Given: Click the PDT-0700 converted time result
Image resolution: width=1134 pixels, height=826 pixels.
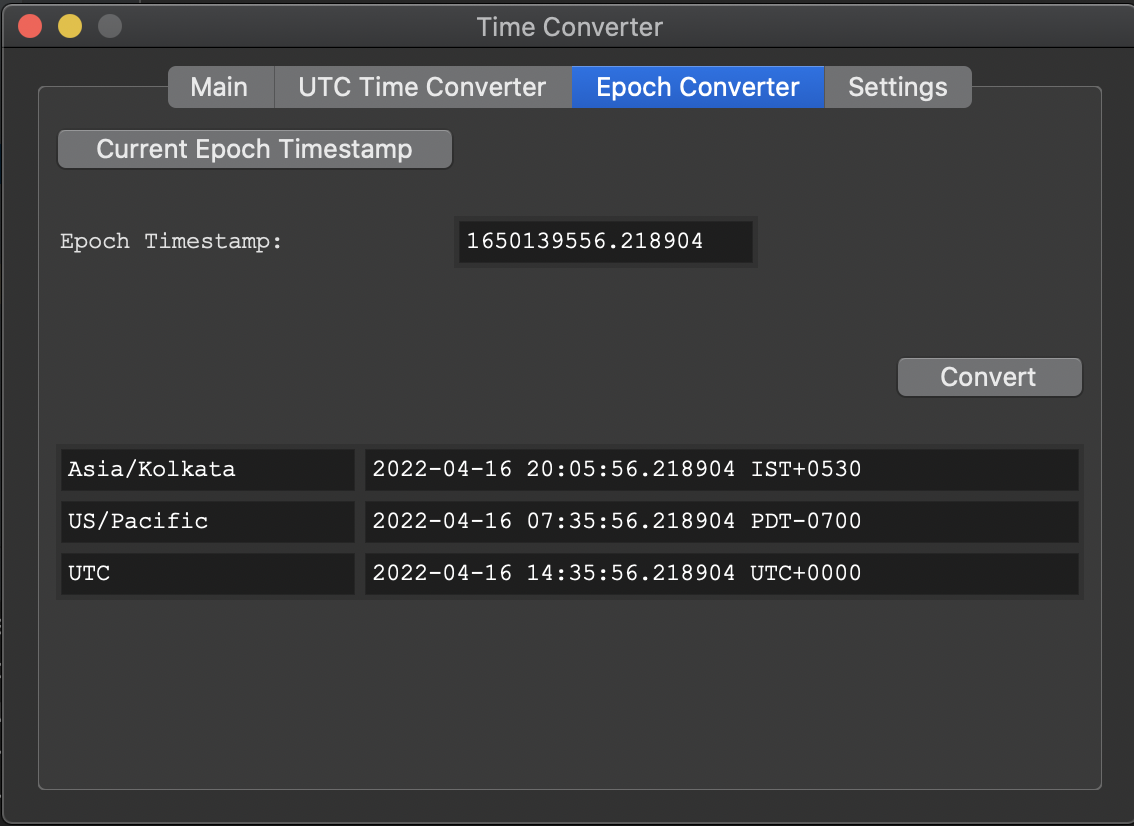Looking at the screenshot, I should (720, 521).
